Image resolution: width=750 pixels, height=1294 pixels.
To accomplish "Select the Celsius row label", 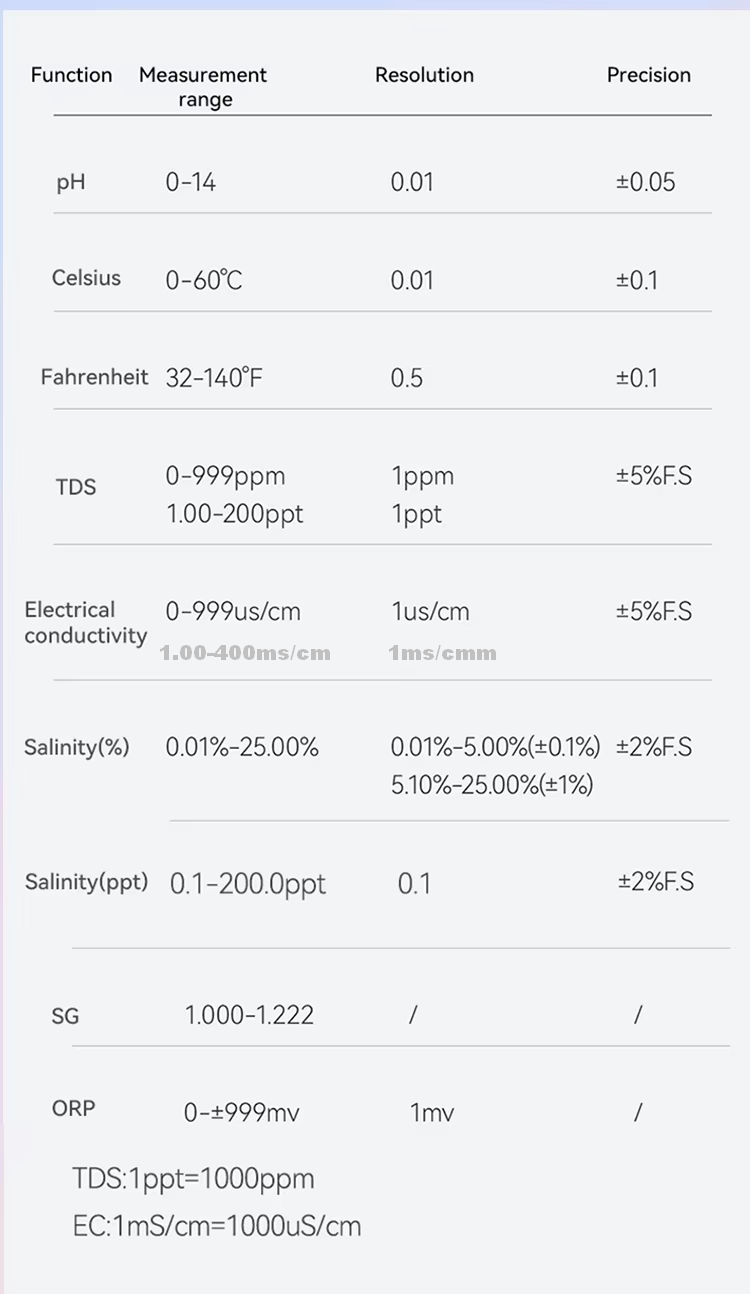I will [x=86, y=279].
